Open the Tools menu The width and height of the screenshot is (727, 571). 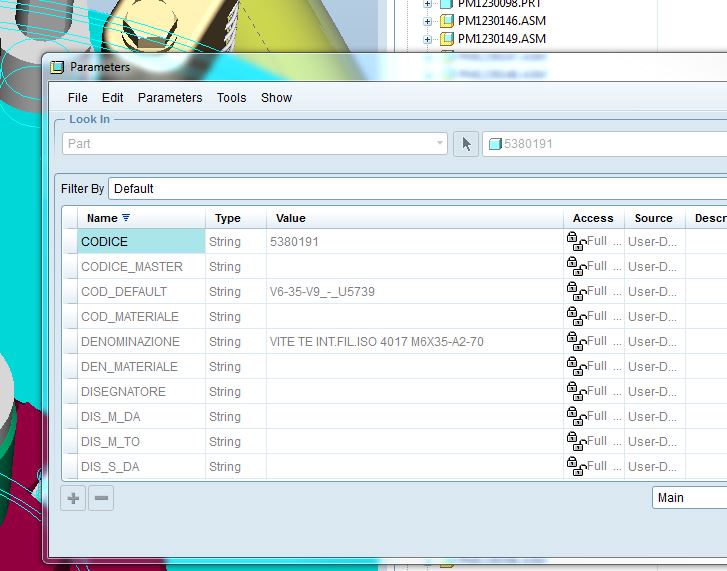coord(231,98)
